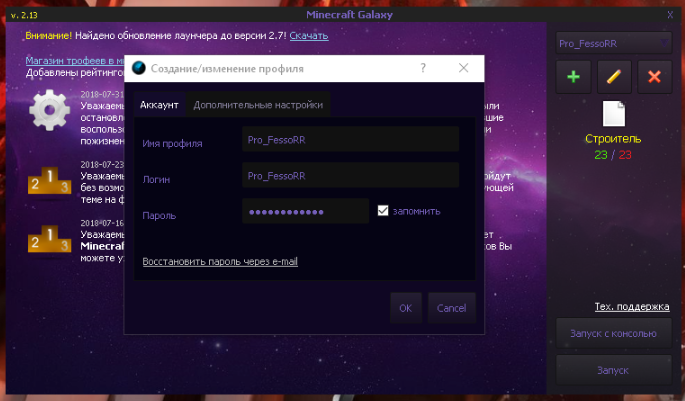Focus the Пароль password field

[305, 211]
